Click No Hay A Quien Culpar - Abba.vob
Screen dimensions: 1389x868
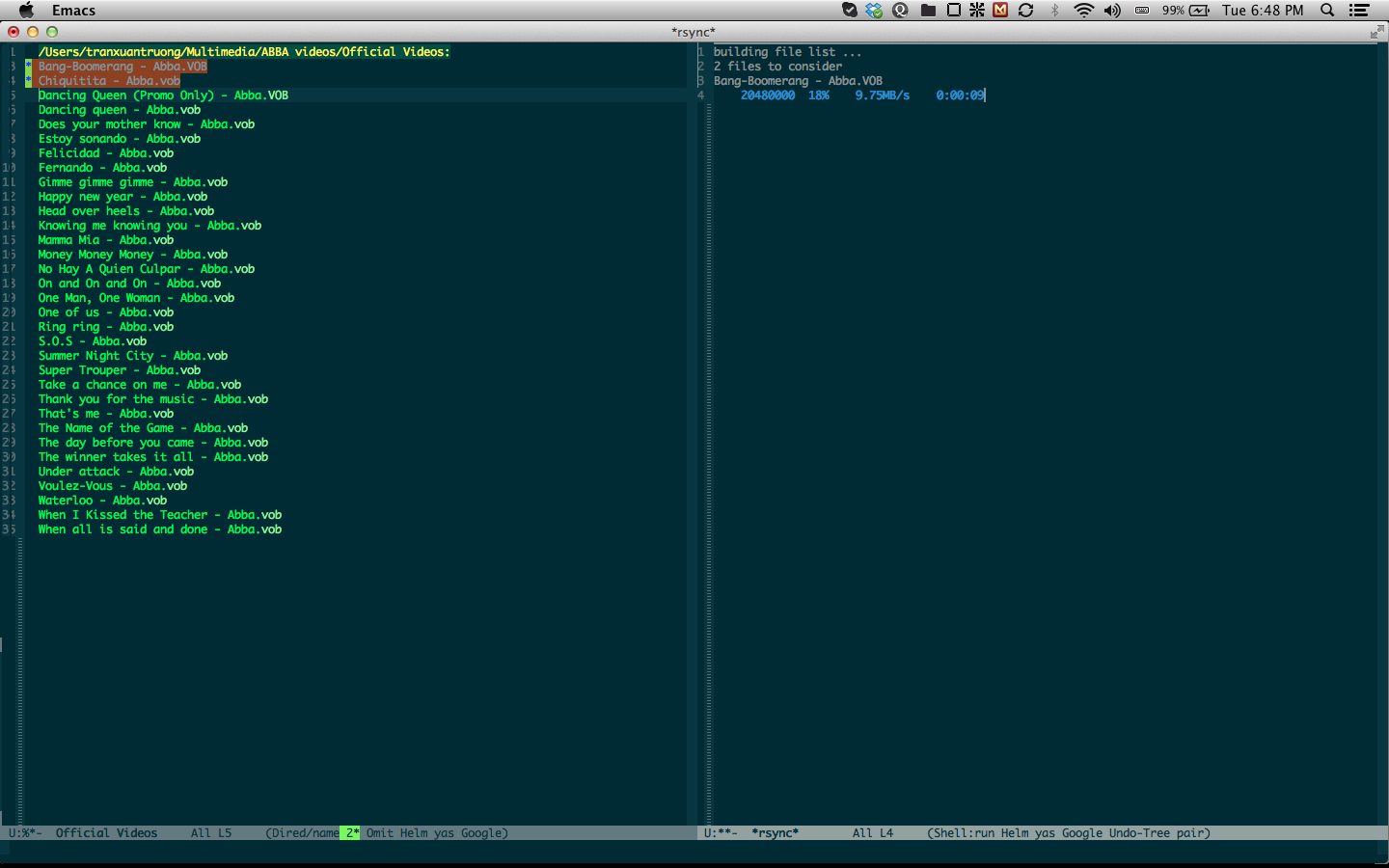[x=147, y=269]
